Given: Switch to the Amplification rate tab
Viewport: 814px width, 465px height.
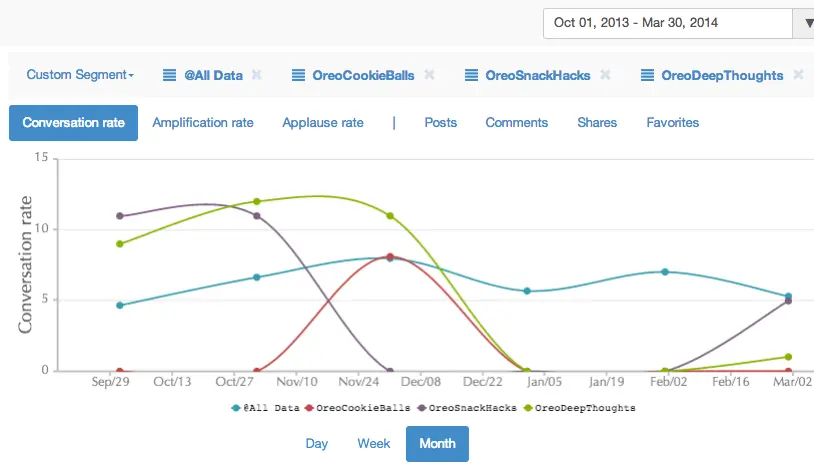Looking at the screenshot, I should pyautogui.click(x=203, y=123).
